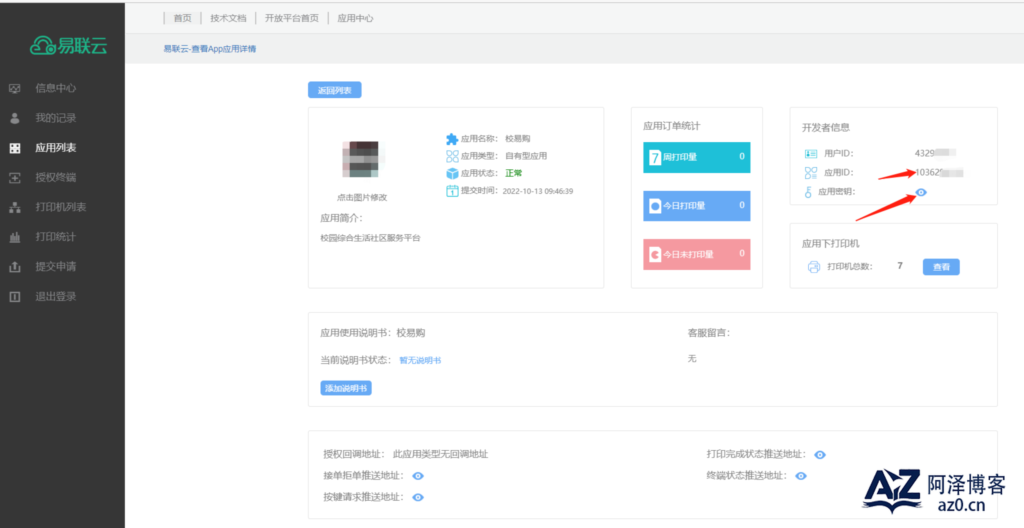Click the 我的记录 person icon

[x=15, y=118]
